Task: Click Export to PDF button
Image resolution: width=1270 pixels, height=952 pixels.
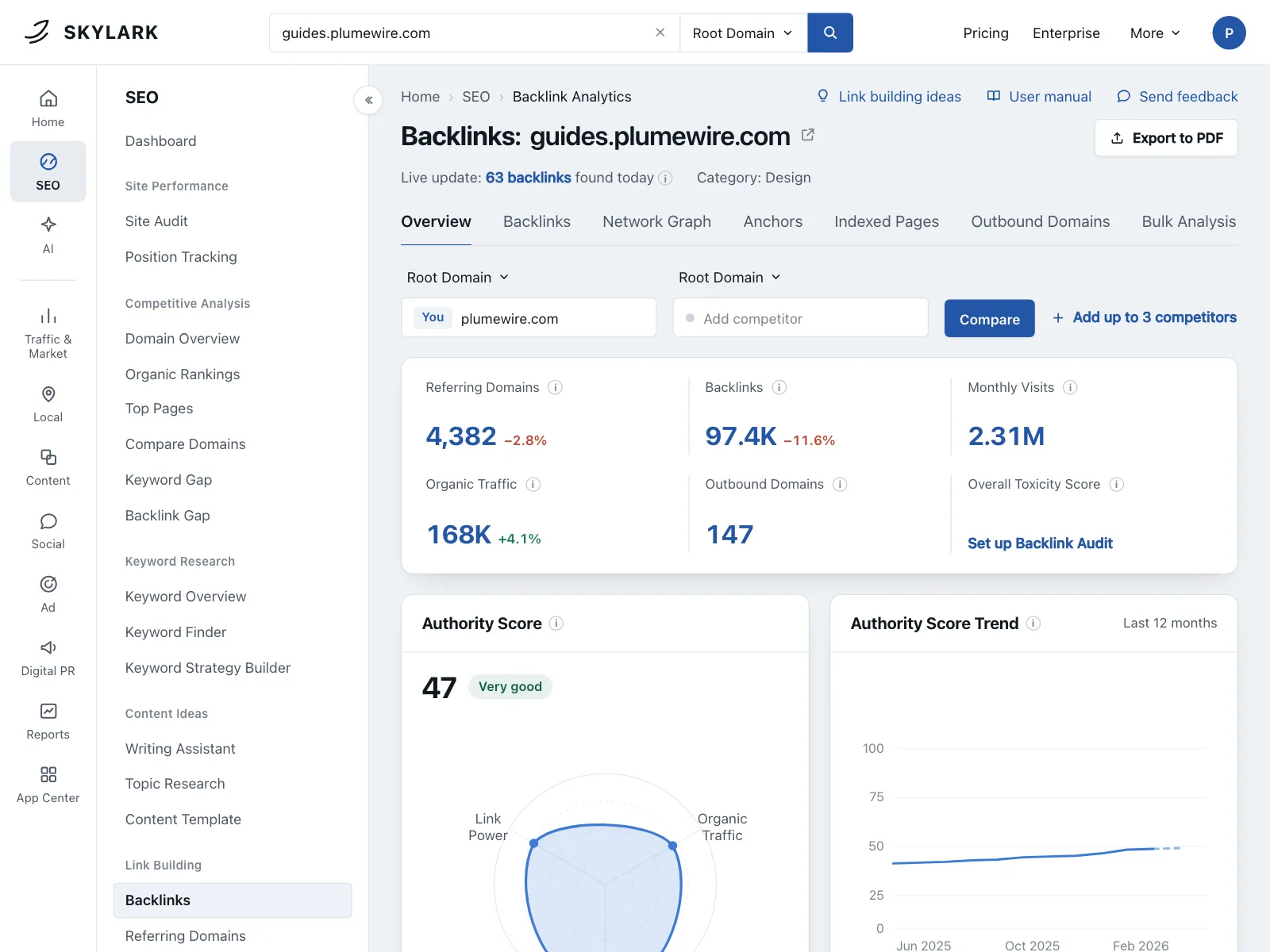Action: click(1166, 138)
